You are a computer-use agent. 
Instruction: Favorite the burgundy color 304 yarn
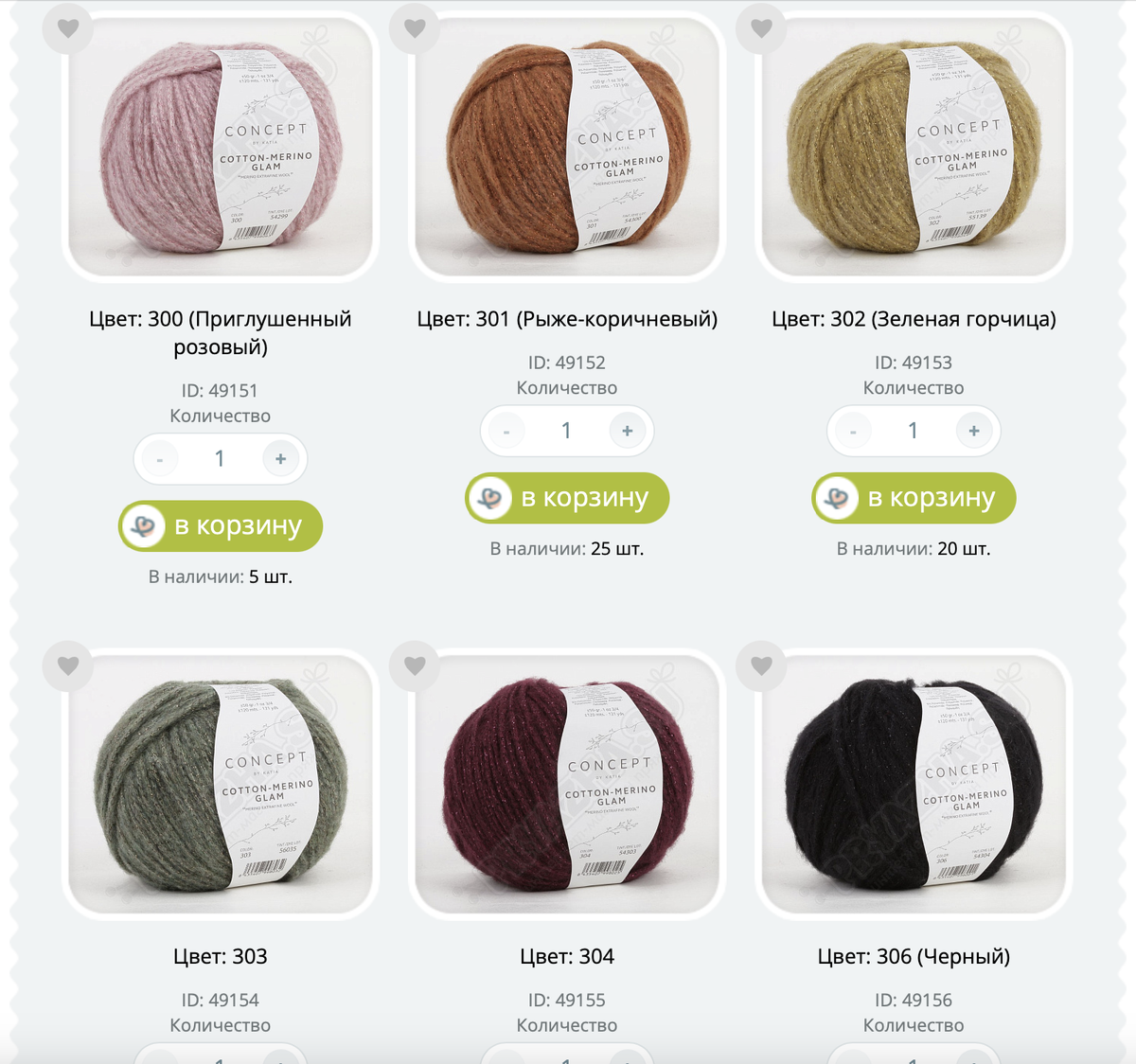coord(415,665)
